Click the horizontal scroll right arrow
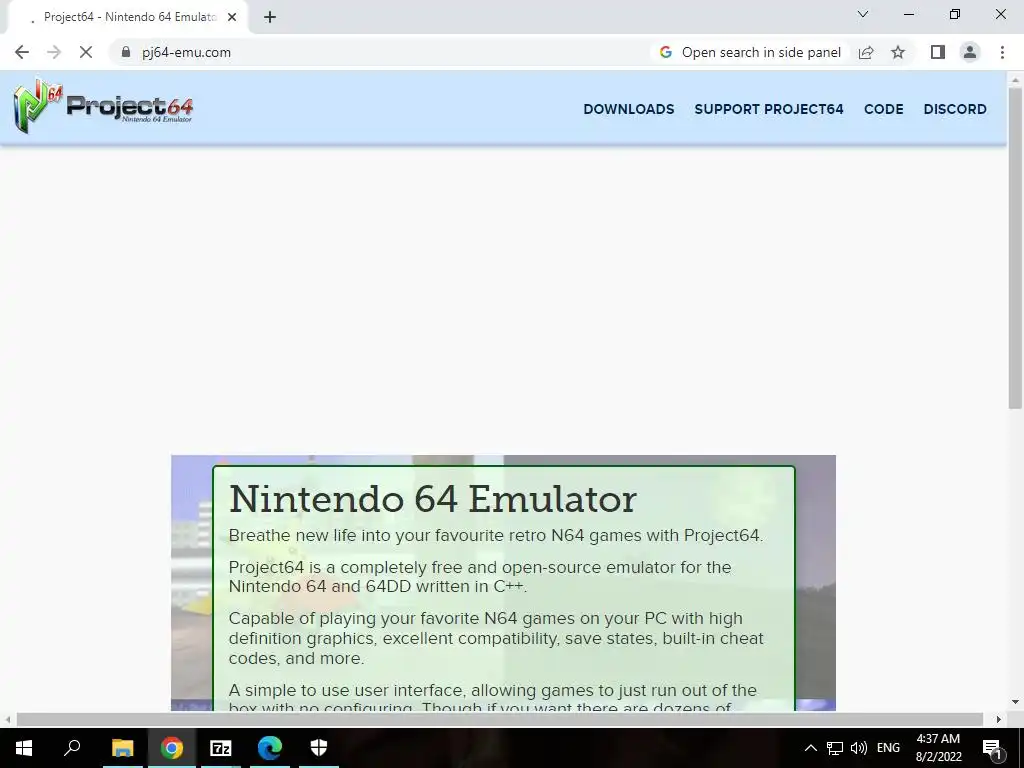This screenshot has width=1024, height=768. click(999, 719)
